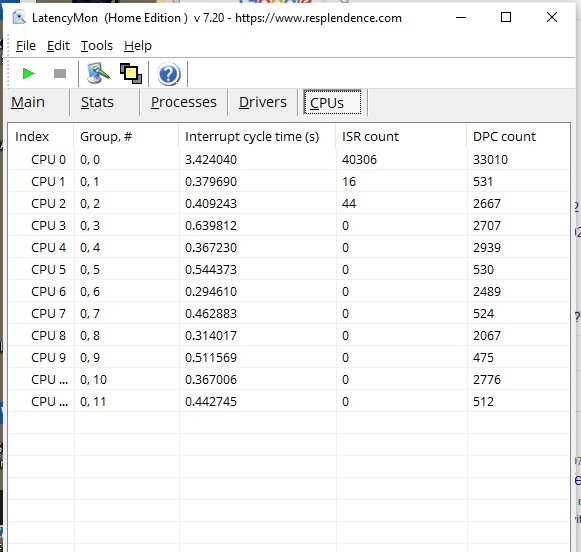Click the DPC count value 2776
Viewport: 581px width, 552px height.
(x=487, y=379)
